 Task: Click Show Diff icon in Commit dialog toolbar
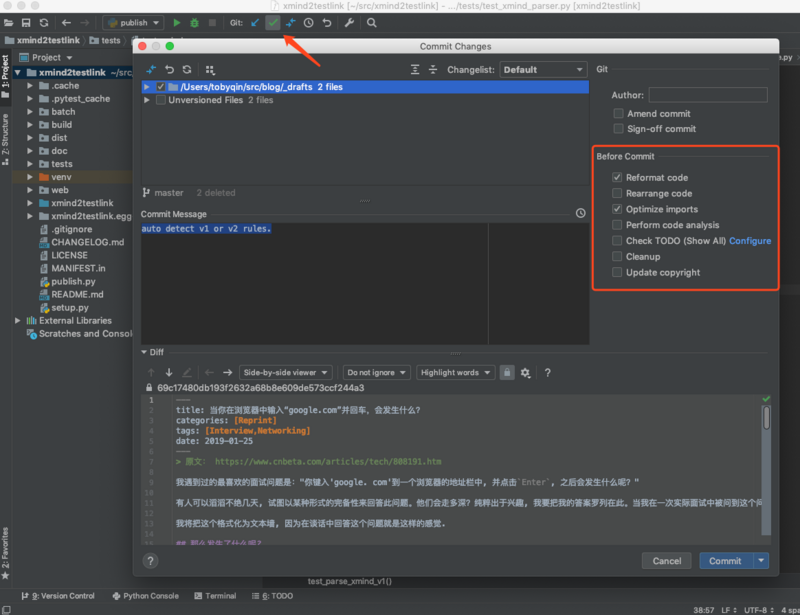(151, 69)
